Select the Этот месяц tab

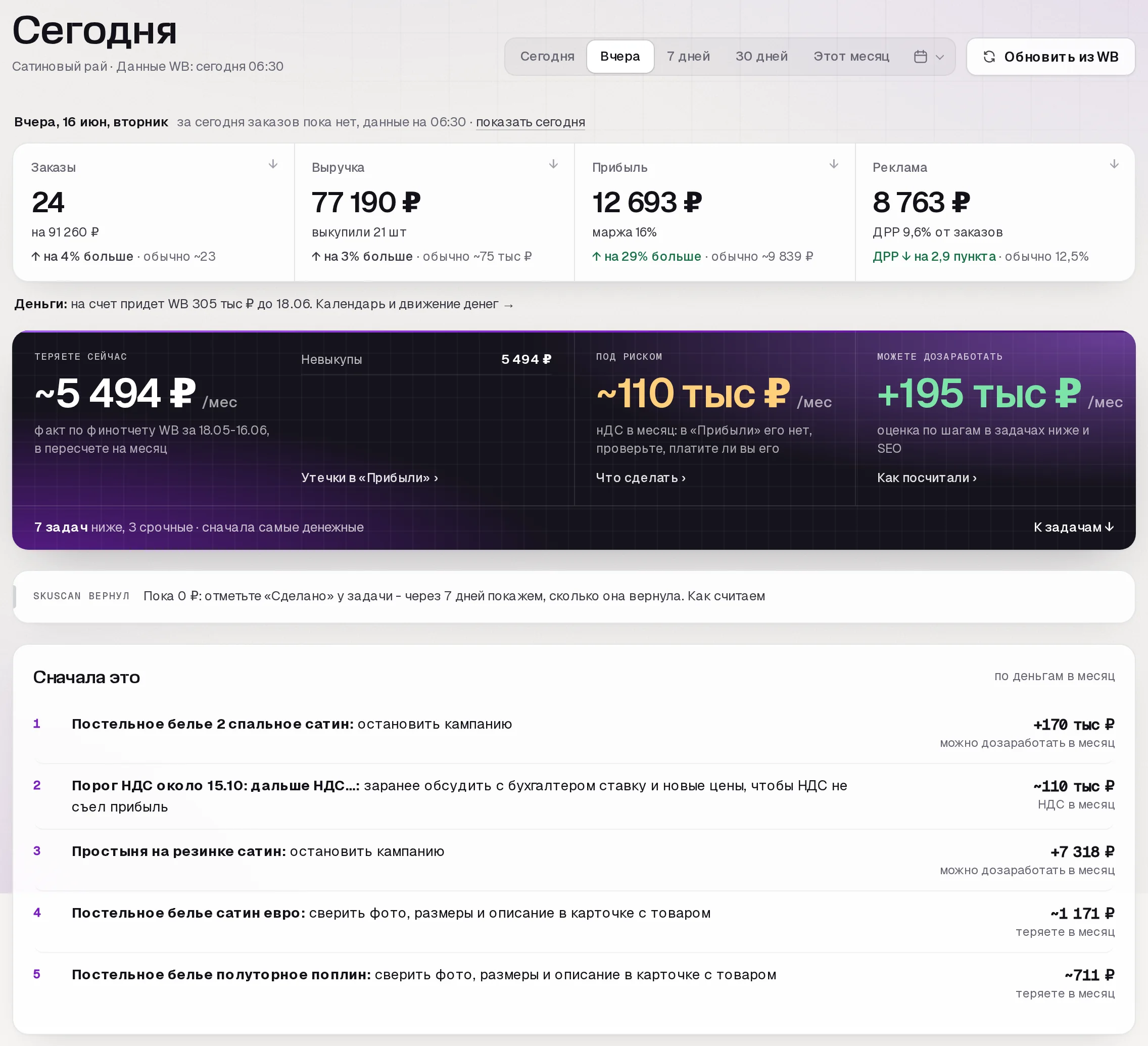coord(851,57)
